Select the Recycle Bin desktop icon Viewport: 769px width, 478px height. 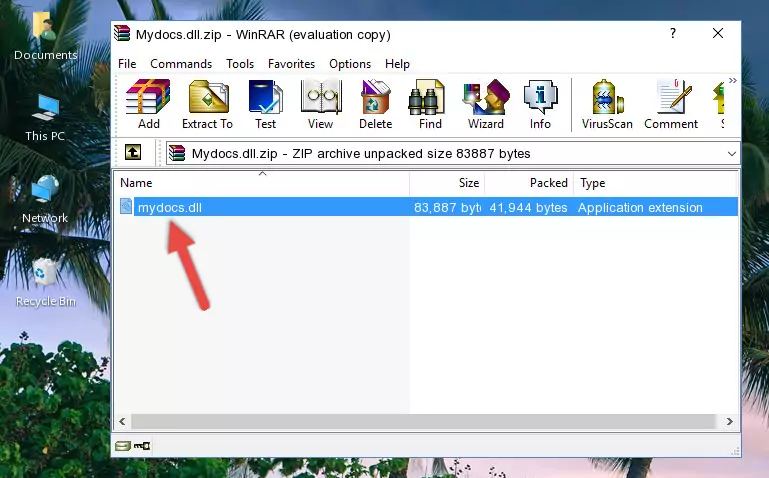point(46,283)
